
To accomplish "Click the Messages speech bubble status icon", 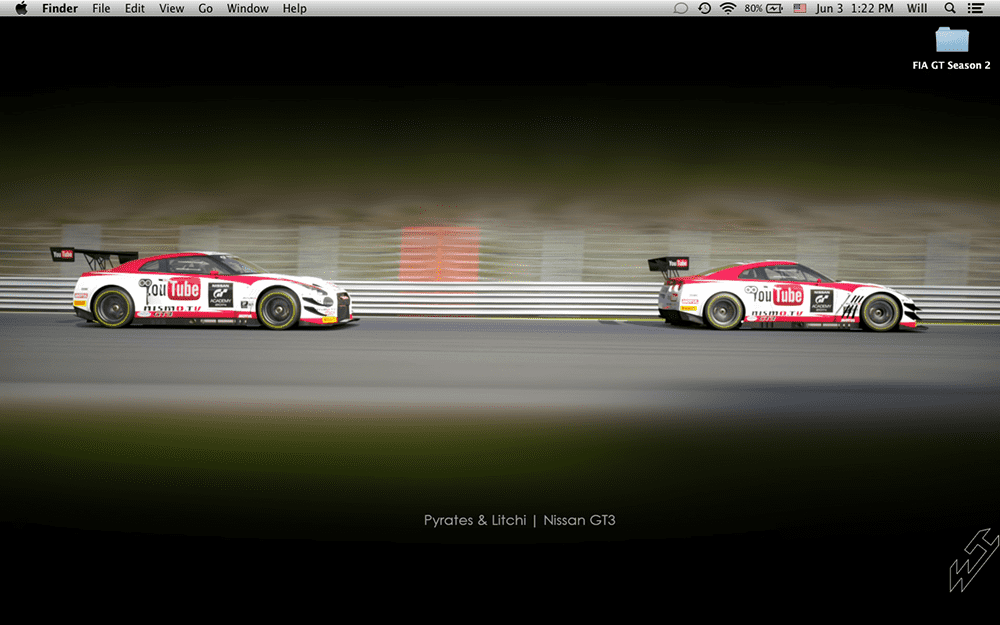I will coord(680,8).
